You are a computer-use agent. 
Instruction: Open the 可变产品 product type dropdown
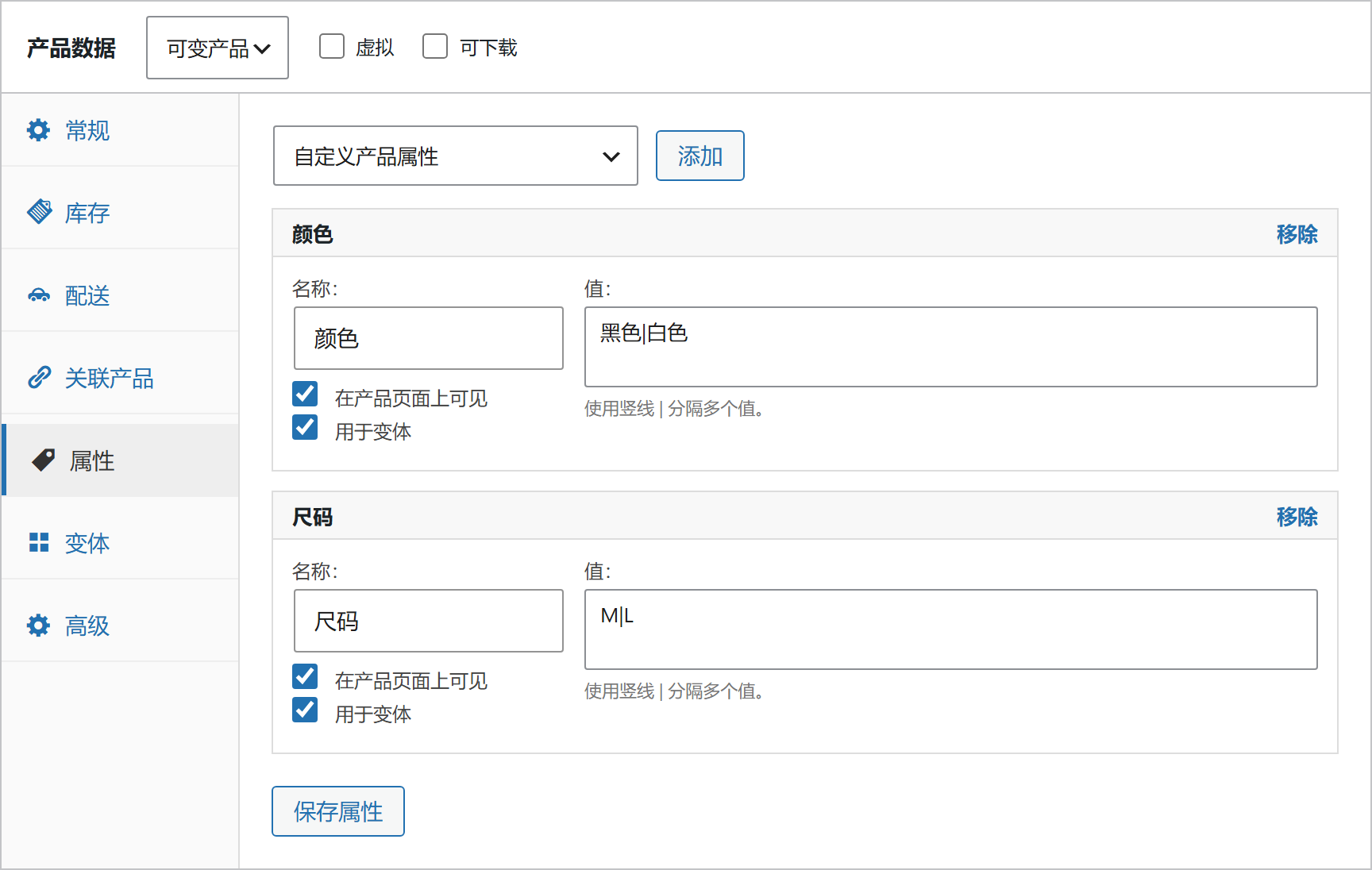click(218, 48)
